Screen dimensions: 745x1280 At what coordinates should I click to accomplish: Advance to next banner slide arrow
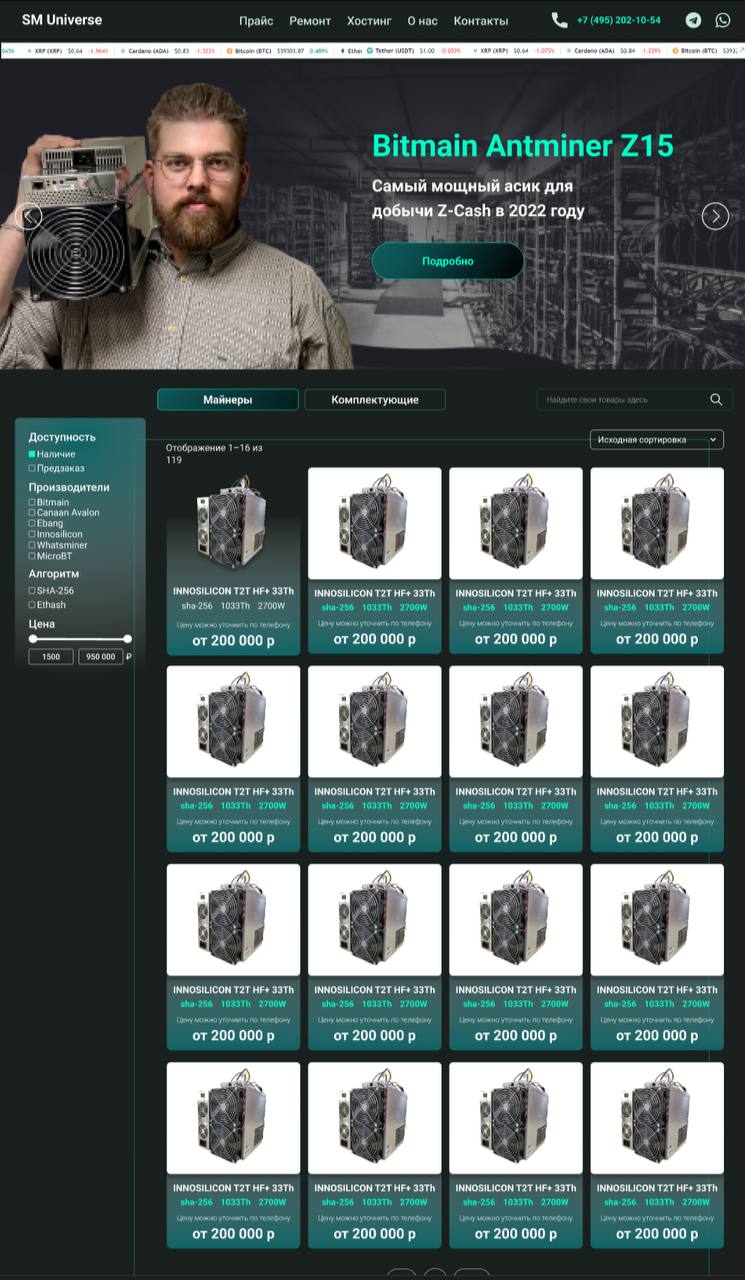(715, 216)
